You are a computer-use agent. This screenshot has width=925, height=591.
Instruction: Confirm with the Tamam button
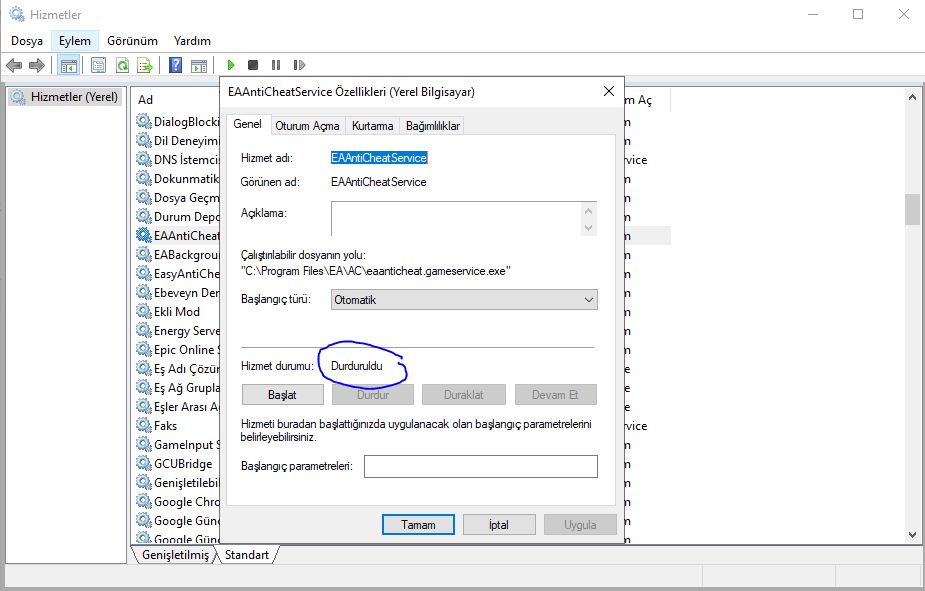point(418,524)
